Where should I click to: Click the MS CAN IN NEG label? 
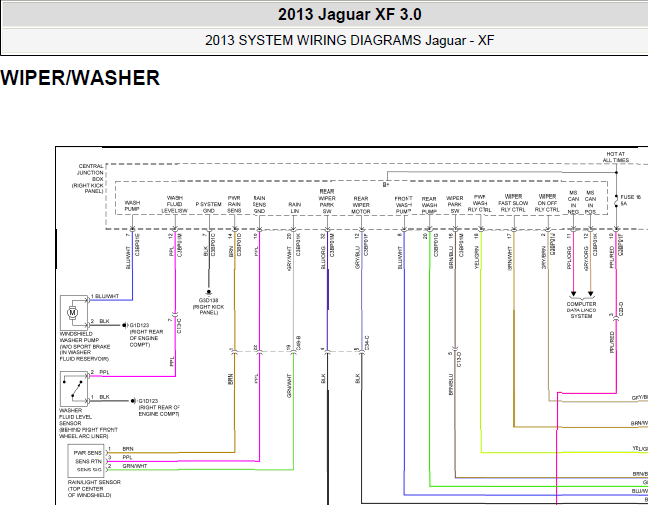click(573, 202)
